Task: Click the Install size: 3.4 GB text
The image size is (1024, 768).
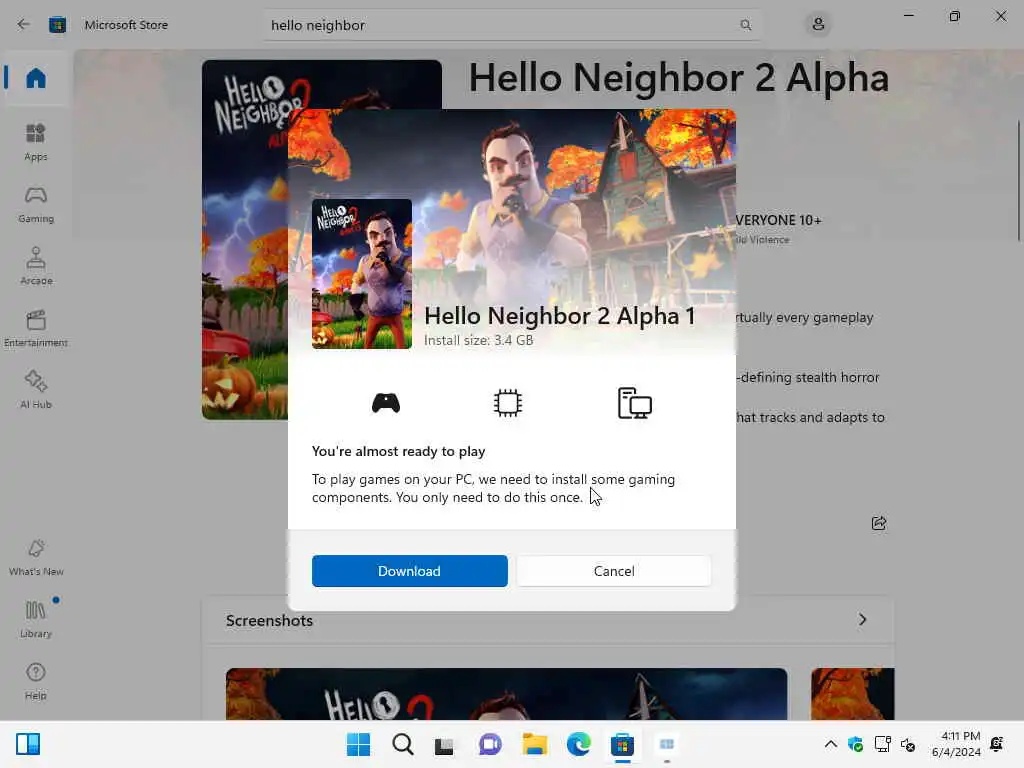Action: (479, 340)
